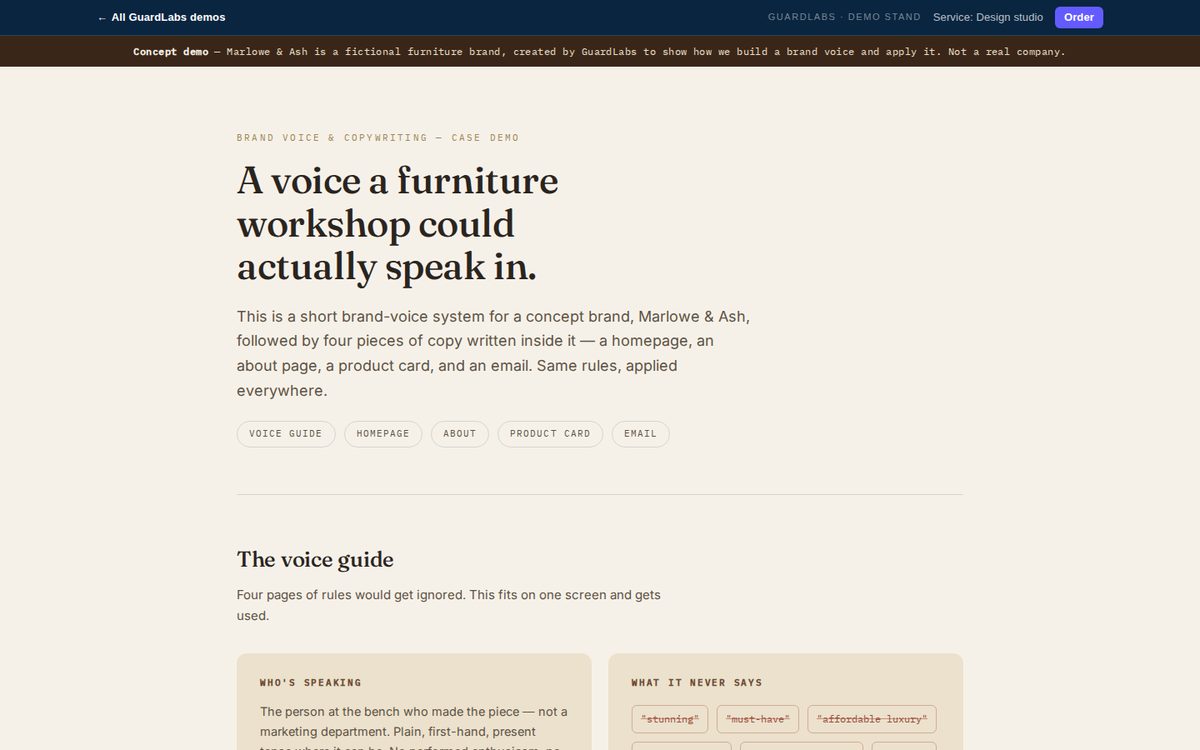Open the Service: Design studio link
The image size is (1200, 750).
click(988, 17)
